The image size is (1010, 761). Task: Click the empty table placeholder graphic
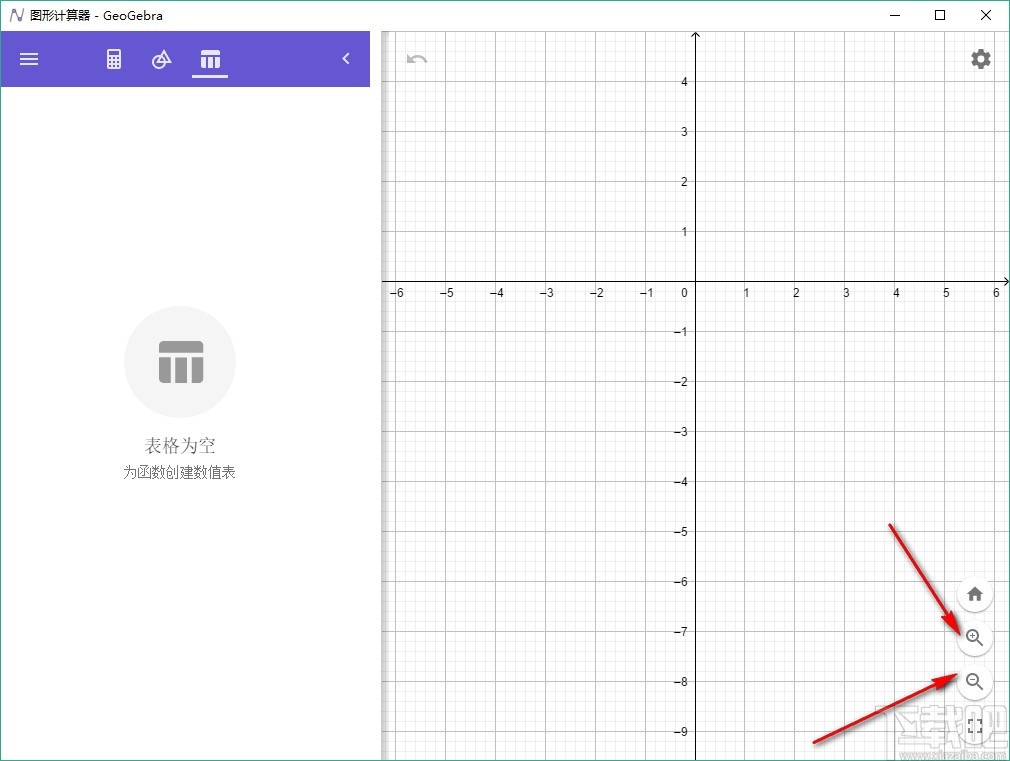point(179,362)
